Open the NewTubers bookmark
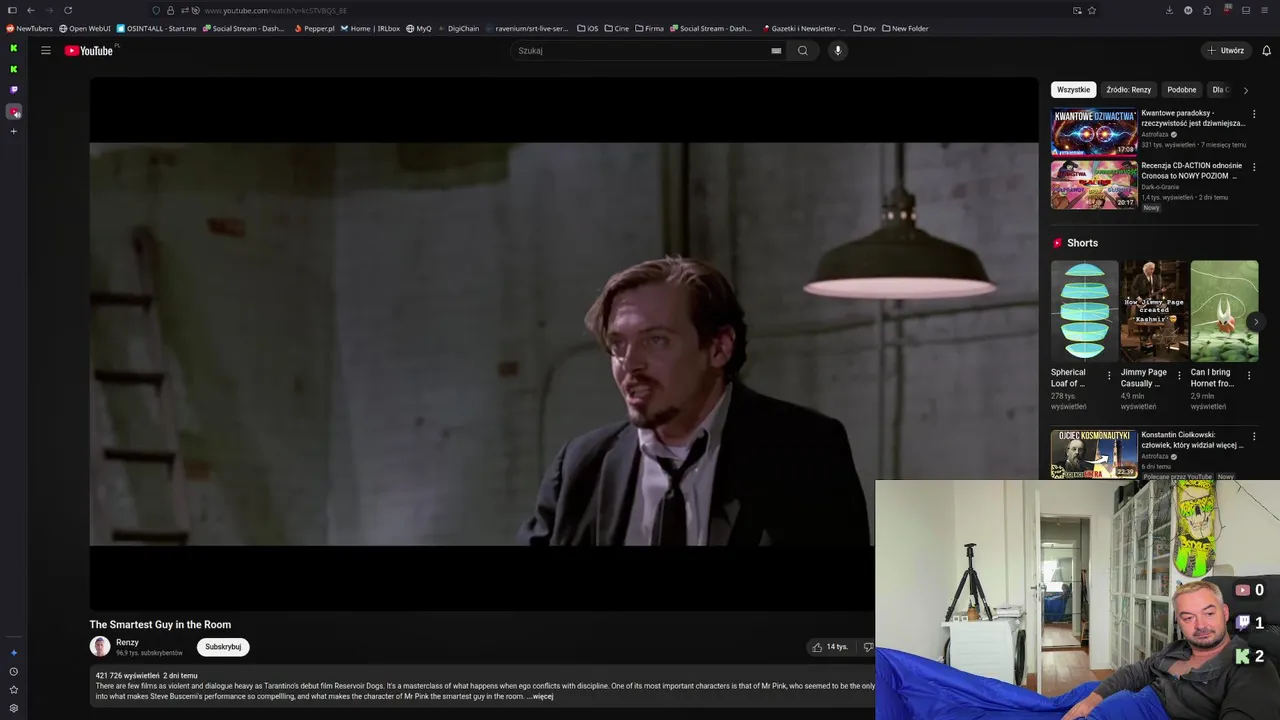Image resolution: width=1280 pixels, height=720 pixels. pyautogui.click(x=29, y=28)
